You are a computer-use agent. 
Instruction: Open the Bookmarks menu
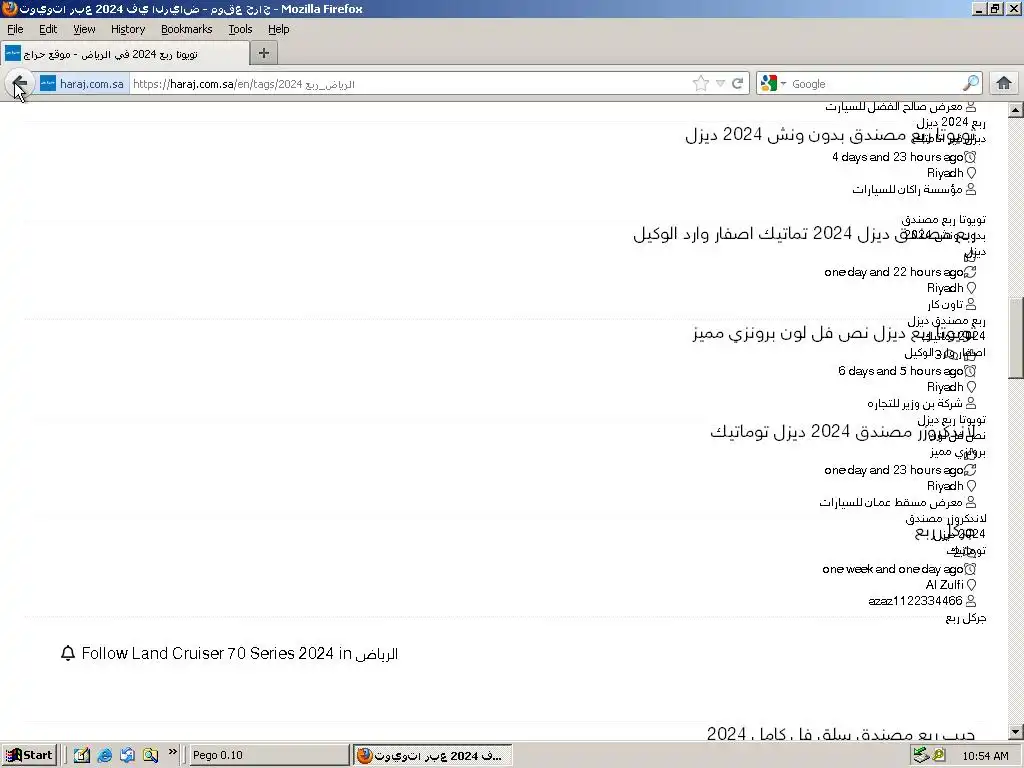187,29
